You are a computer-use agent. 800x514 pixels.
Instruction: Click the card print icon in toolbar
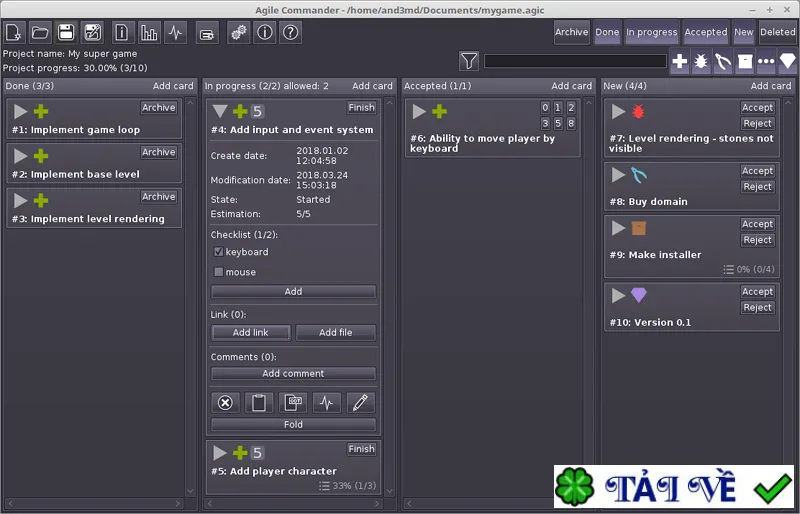pos(207,33)
